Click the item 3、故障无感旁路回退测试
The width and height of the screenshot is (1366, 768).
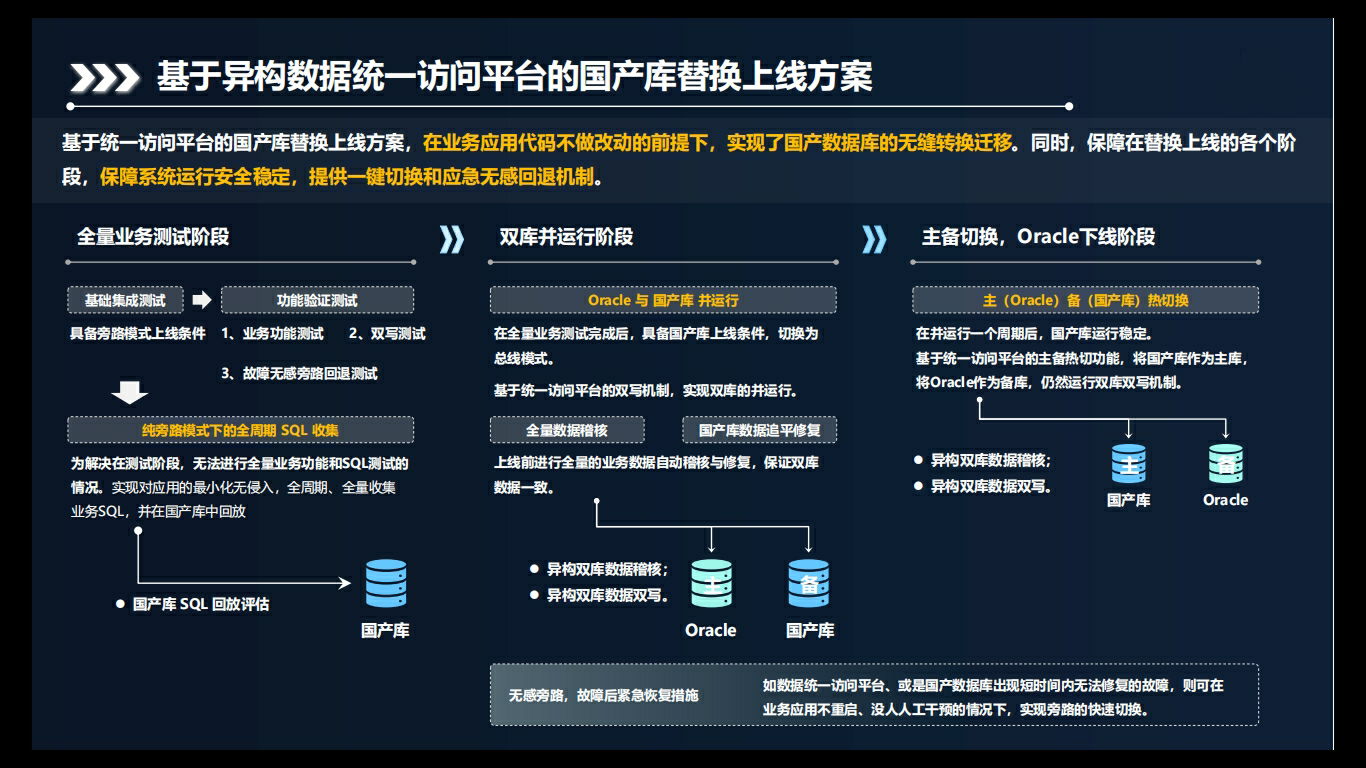pos(299,374)
